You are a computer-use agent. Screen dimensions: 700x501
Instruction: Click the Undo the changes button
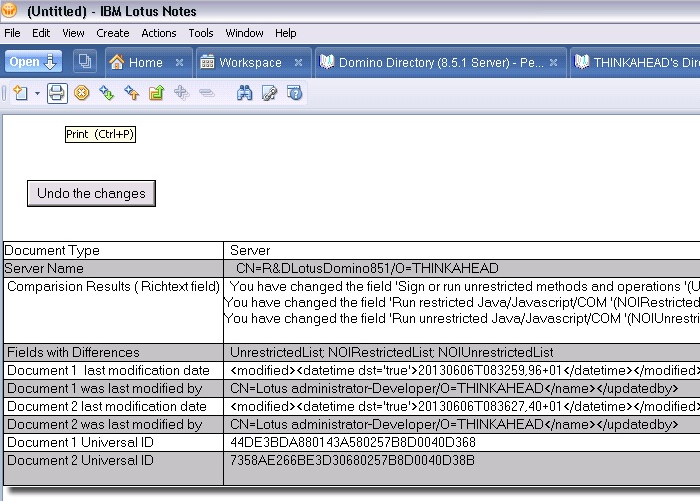pyautogui.click(x=92, y=193)
